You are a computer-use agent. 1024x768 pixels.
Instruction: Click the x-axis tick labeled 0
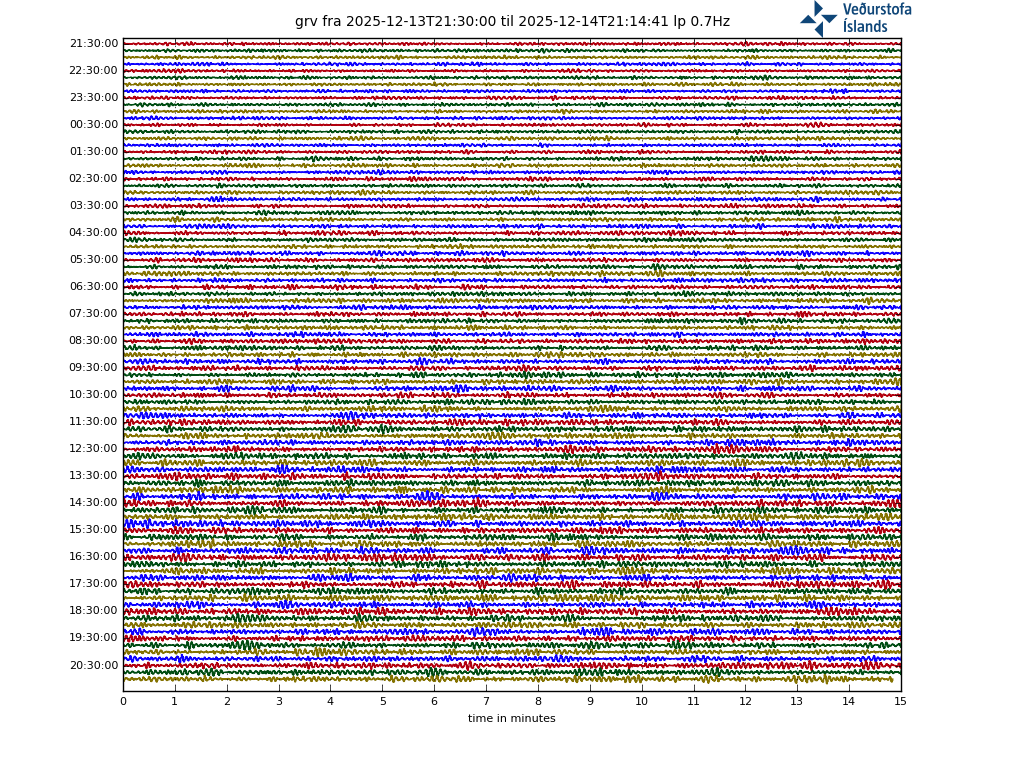click(123, 702)
